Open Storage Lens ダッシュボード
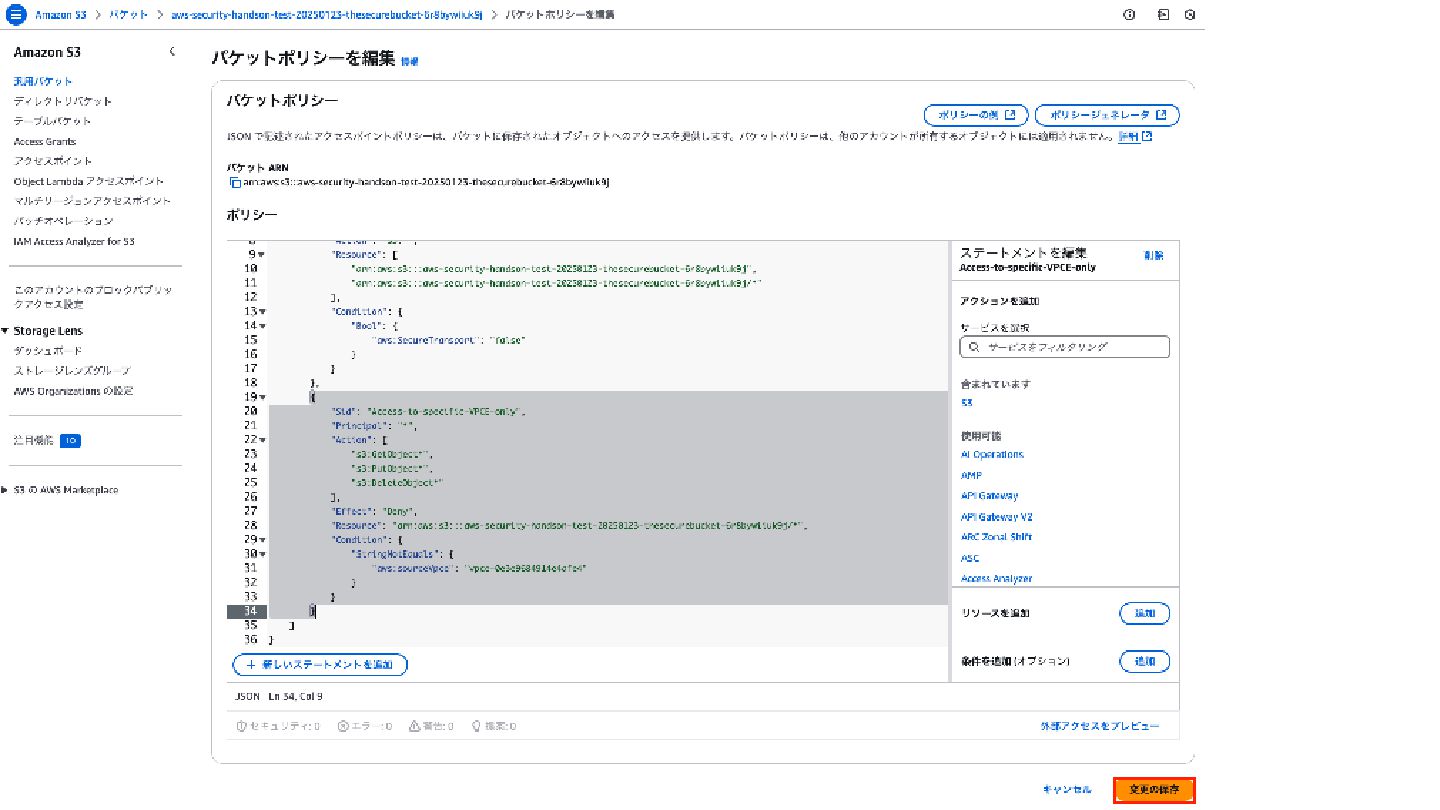Screen dimensions: 1440x810 click(48, 351)
